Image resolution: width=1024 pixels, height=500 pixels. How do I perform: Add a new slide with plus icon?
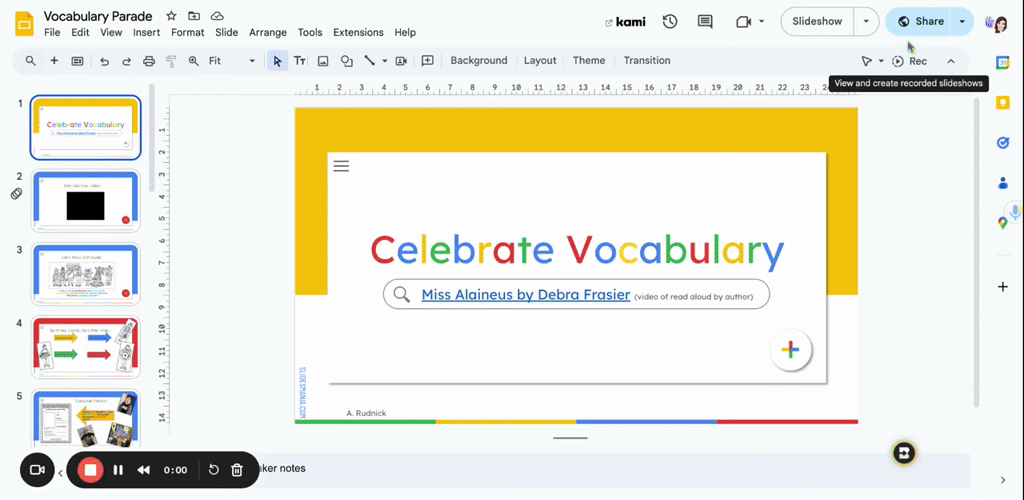coord(54,61)
